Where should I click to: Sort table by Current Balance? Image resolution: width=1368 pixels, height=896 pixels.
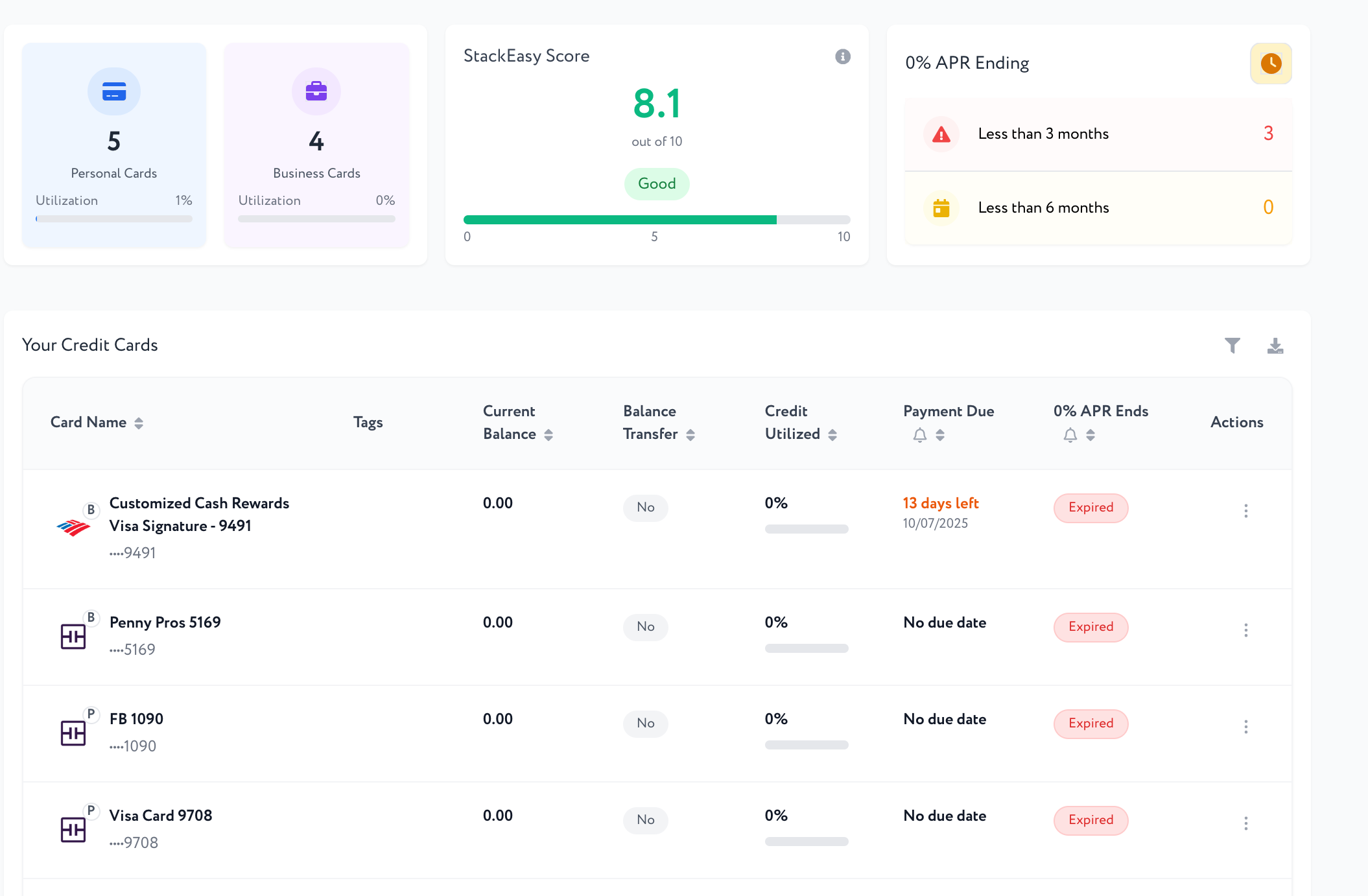(x=548, y=435)
